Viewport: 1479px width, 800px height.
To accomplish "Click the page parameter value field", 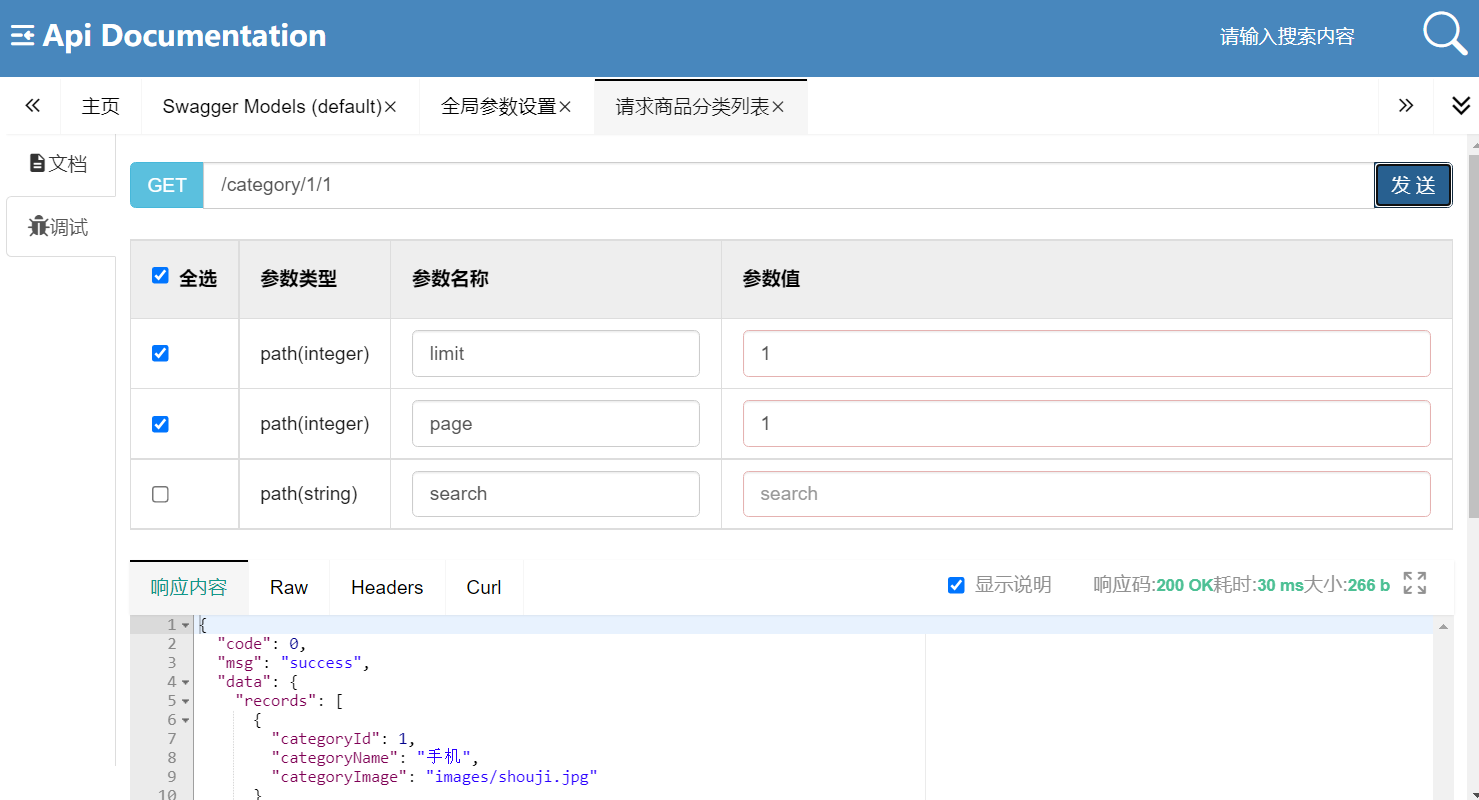I will point(1087,424).
